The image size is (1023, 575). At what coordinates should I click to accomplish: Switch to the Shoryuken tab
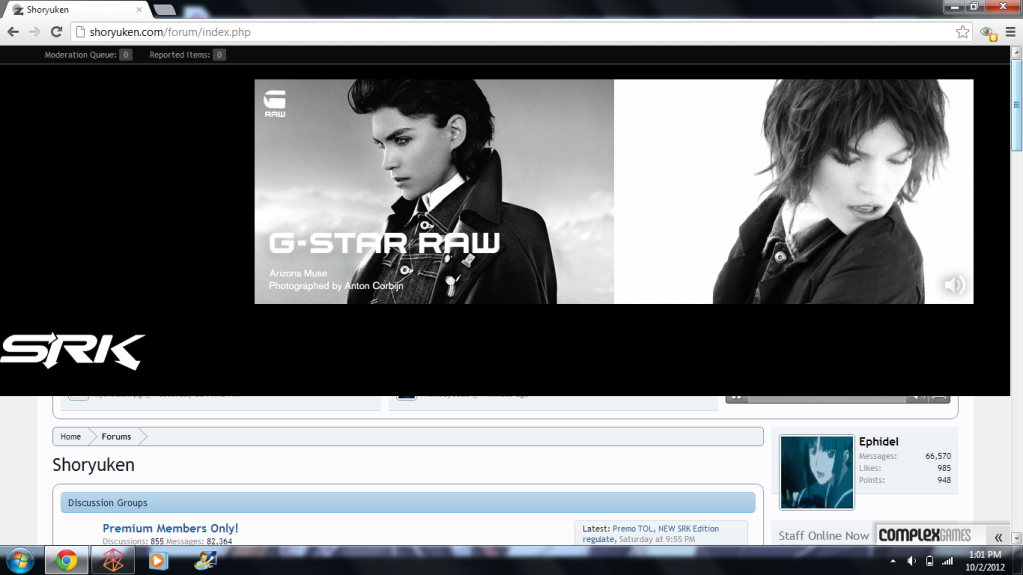coord(75,10)
